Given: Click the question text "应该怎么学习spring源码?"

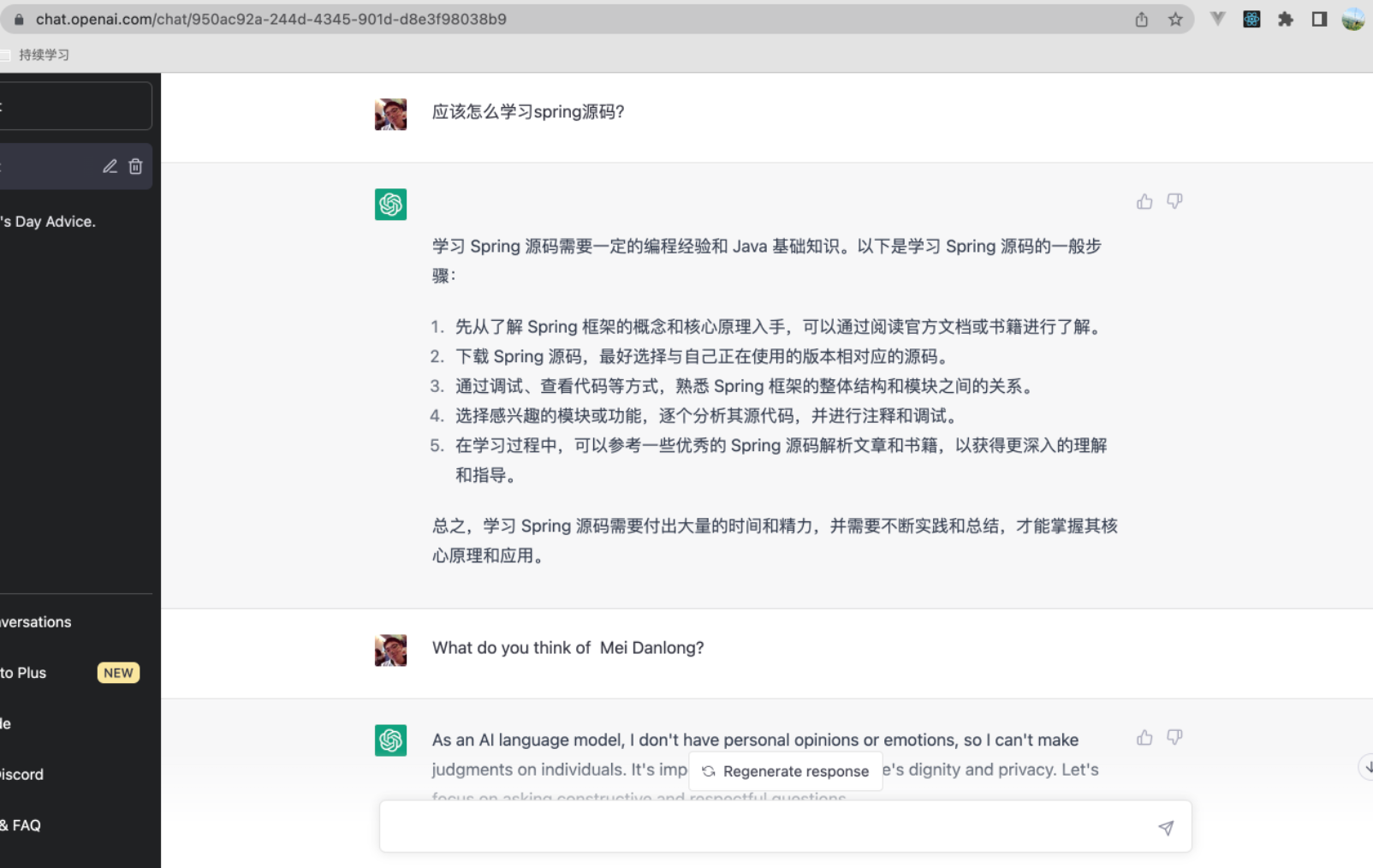Looking at the screenshot, I should pyautogui.click(x=528, y=112).
